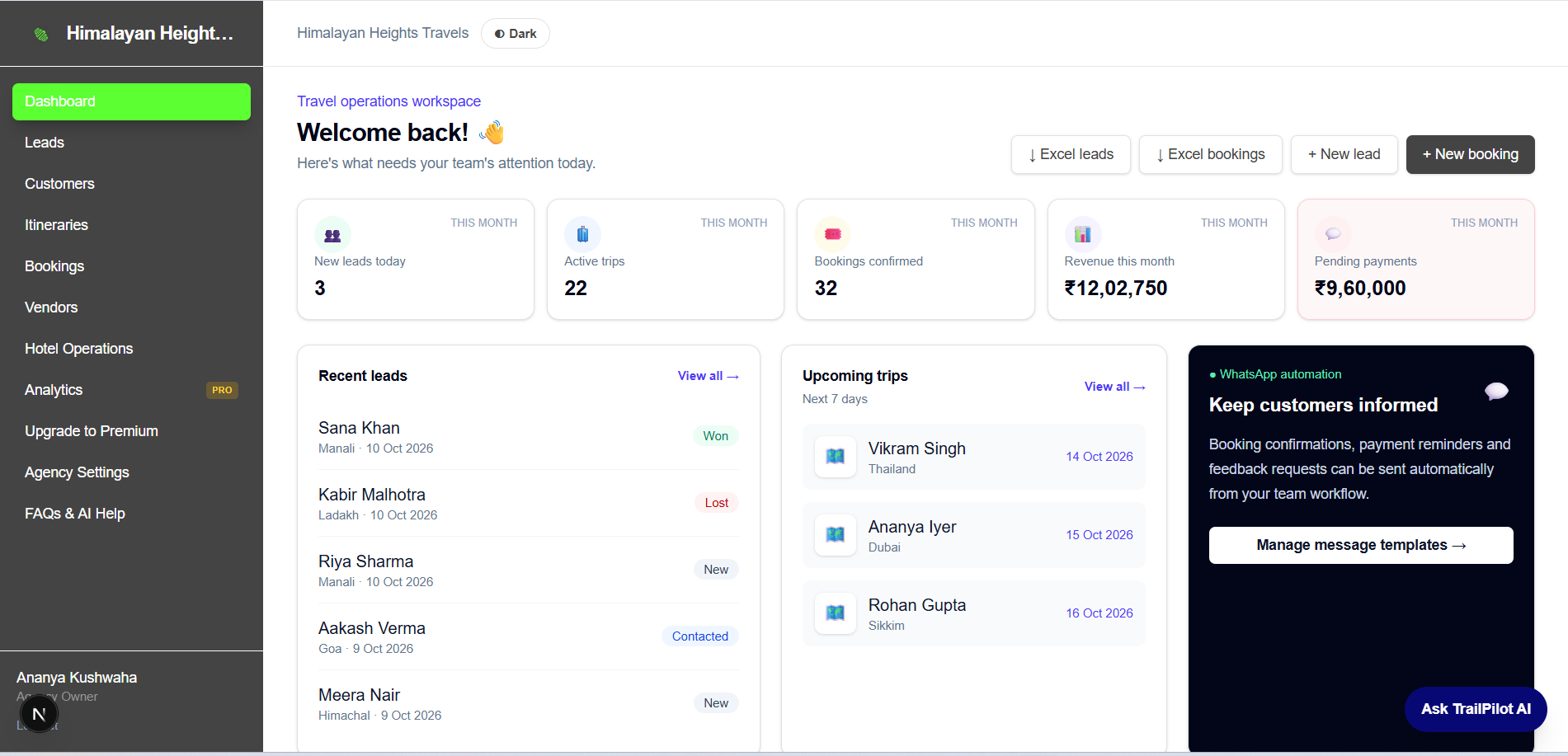
Task: Click the WhatsApp automation label
Action: [x=1275, y=374]
